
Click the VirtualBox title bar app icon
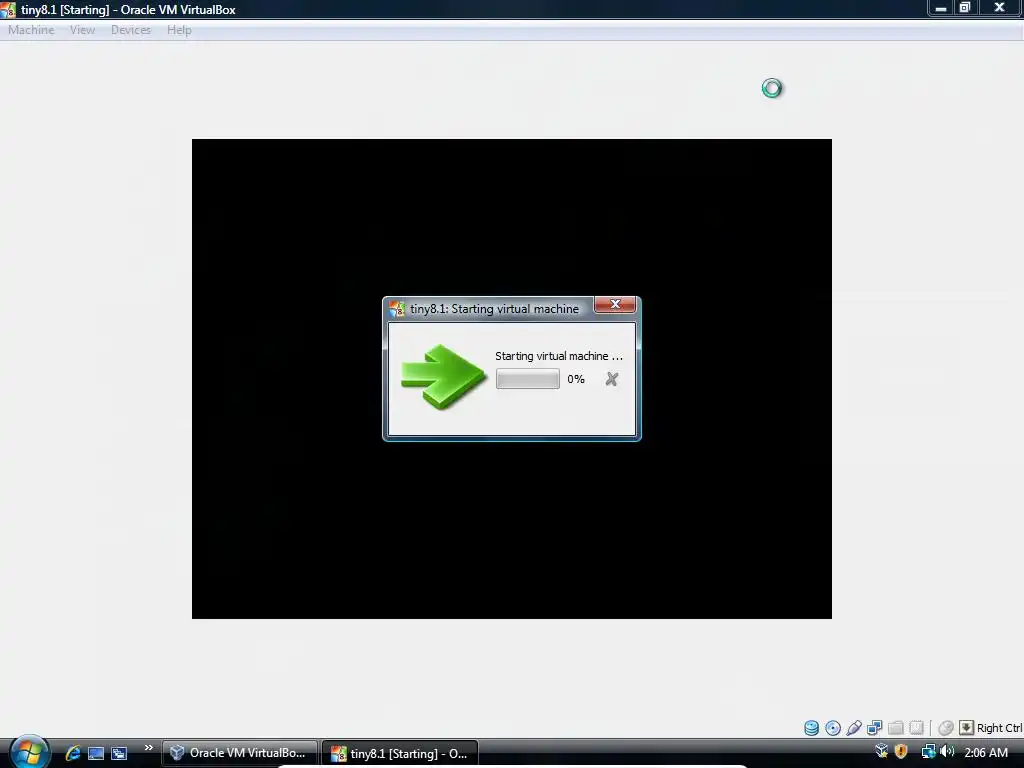tap(8, 9)
